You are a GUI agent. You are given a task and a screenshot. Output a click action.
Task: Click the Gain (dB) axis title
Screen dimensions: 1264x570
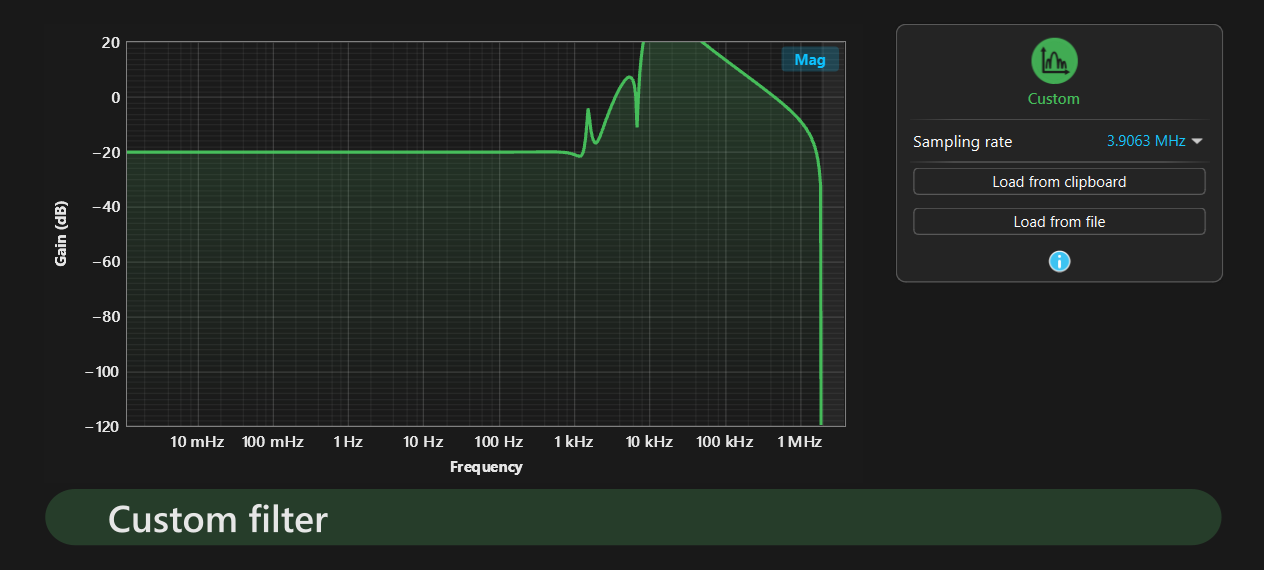[61, 233]
